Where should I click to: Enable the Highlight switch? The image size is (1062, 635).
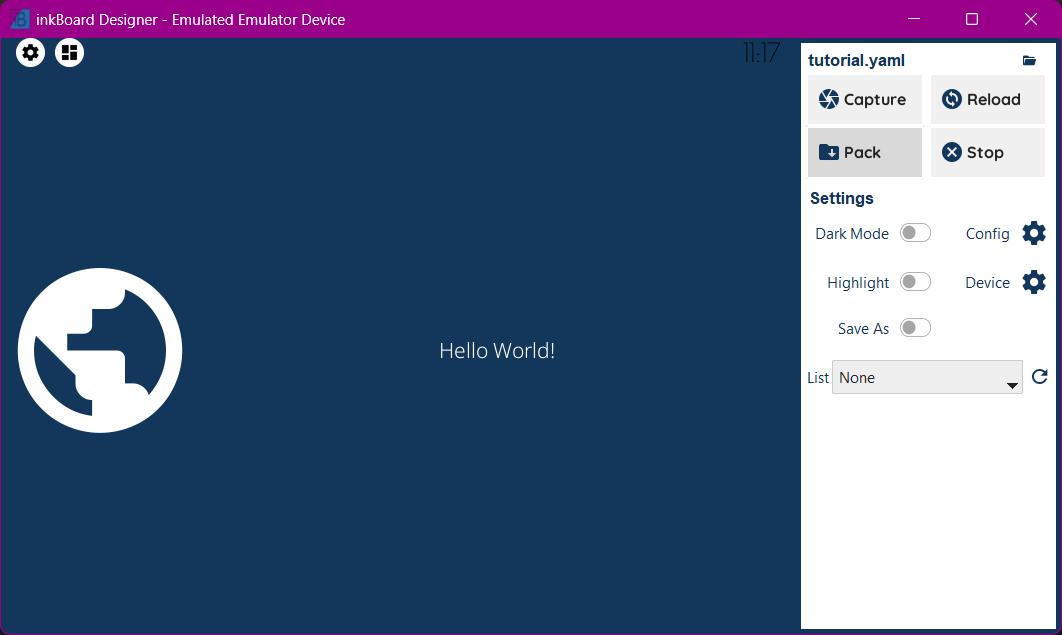(x=915, y=282)
